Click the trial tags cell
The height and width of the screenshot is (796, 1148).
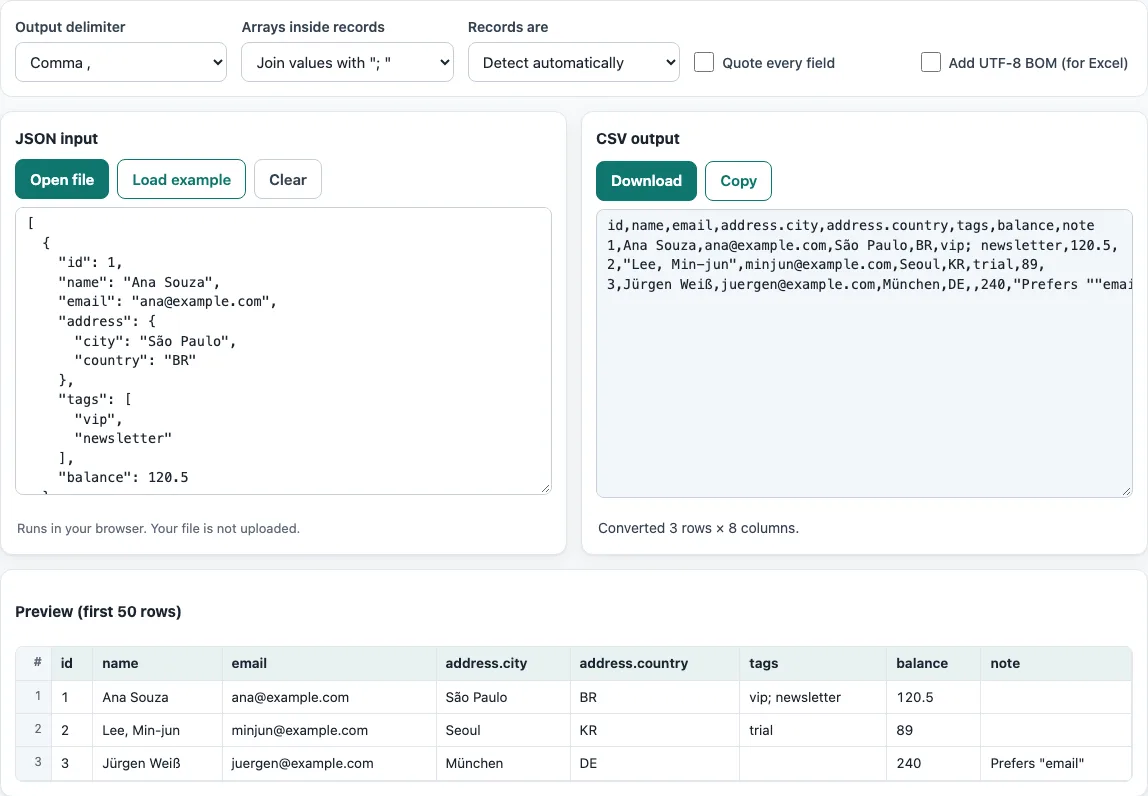click(813, 730)
